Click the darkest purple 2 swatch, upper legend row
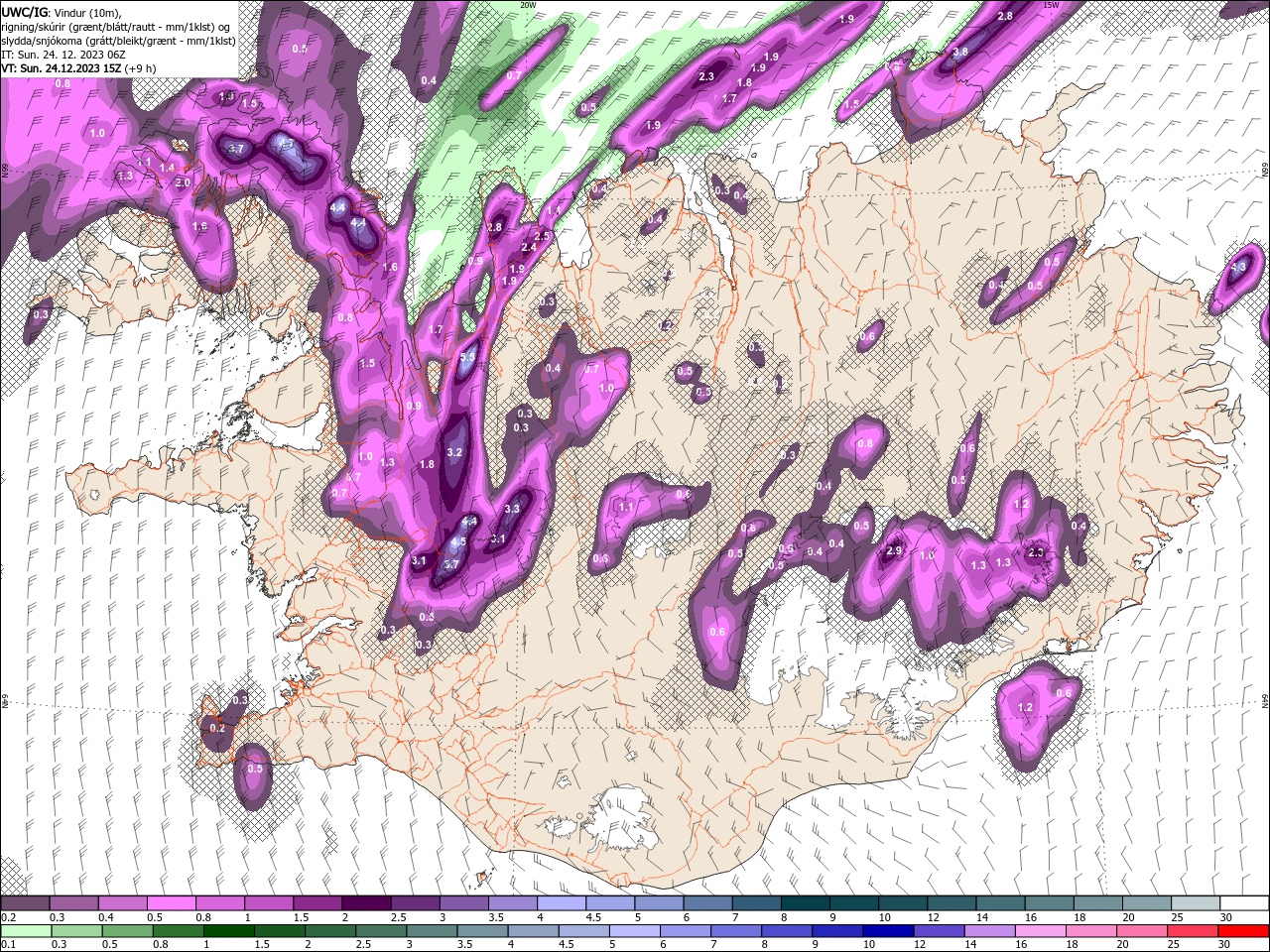This screenshot has height=952, width=1270. pyautogui.click(x=366, y=903)
